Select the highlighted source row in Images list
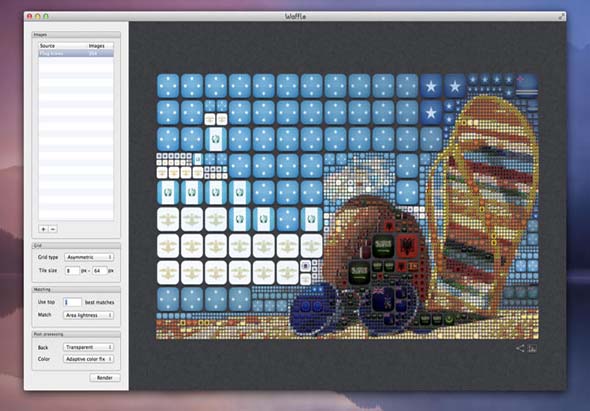 click(x=76, y=53)
